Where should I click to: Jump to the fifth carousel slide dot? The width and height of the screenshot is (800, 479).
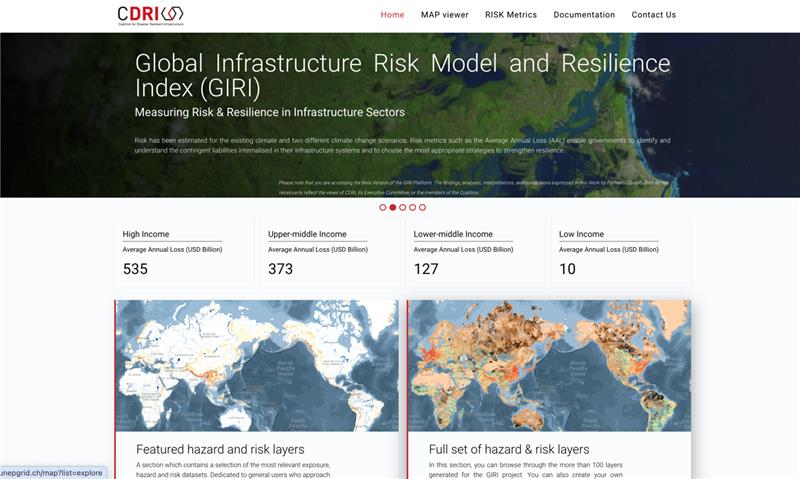point(422,207)
